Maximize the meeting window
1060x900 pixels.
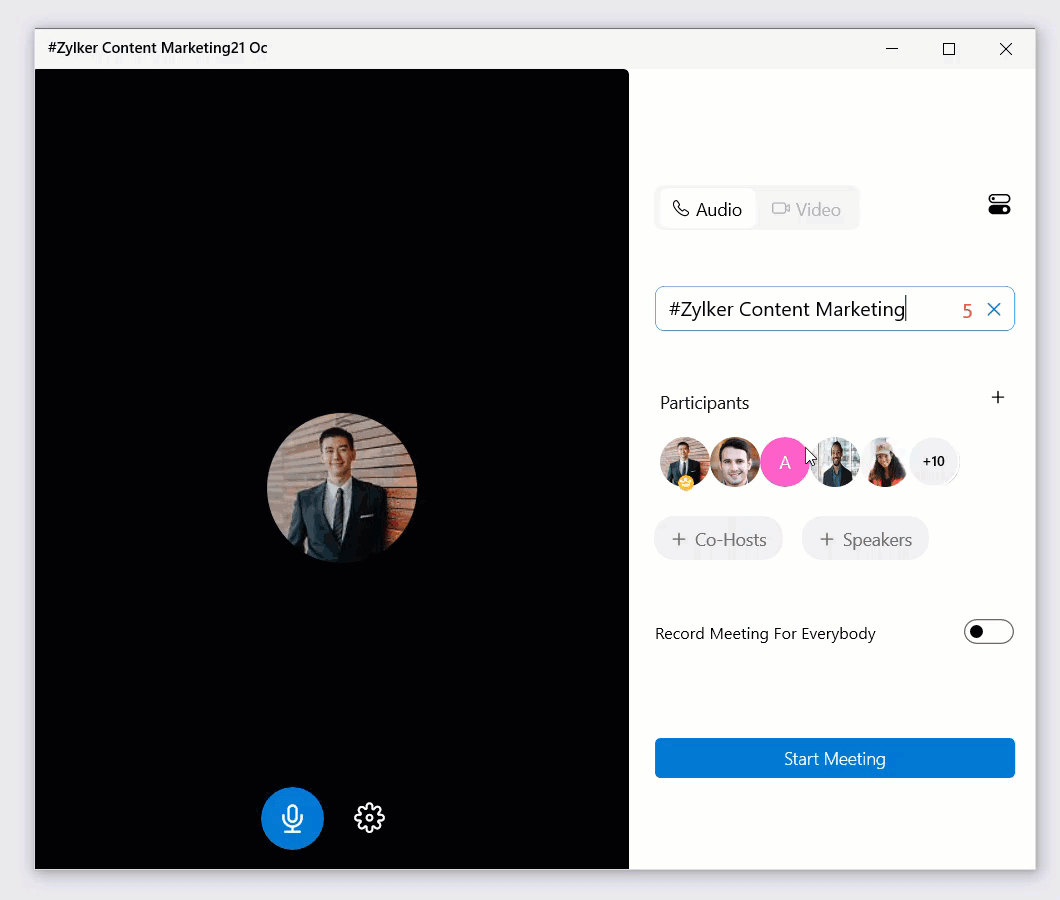click(x=948, y=49)
